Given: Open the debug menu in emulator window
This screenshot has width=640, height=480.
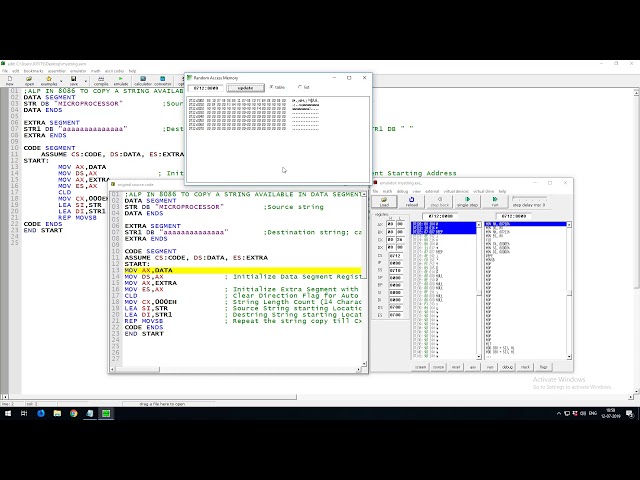Looking at the screenshot, I should coord(402,191).
